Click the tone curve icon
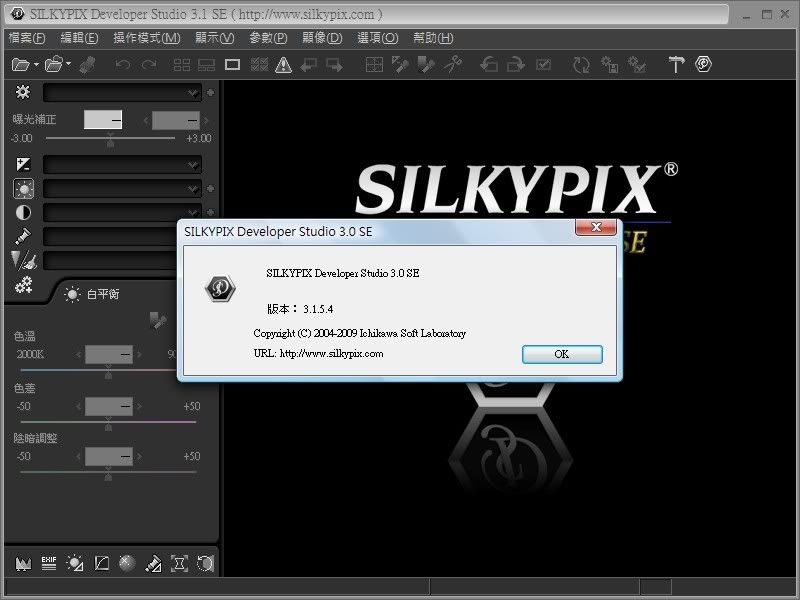800x600 pixels. coord(101,563)
